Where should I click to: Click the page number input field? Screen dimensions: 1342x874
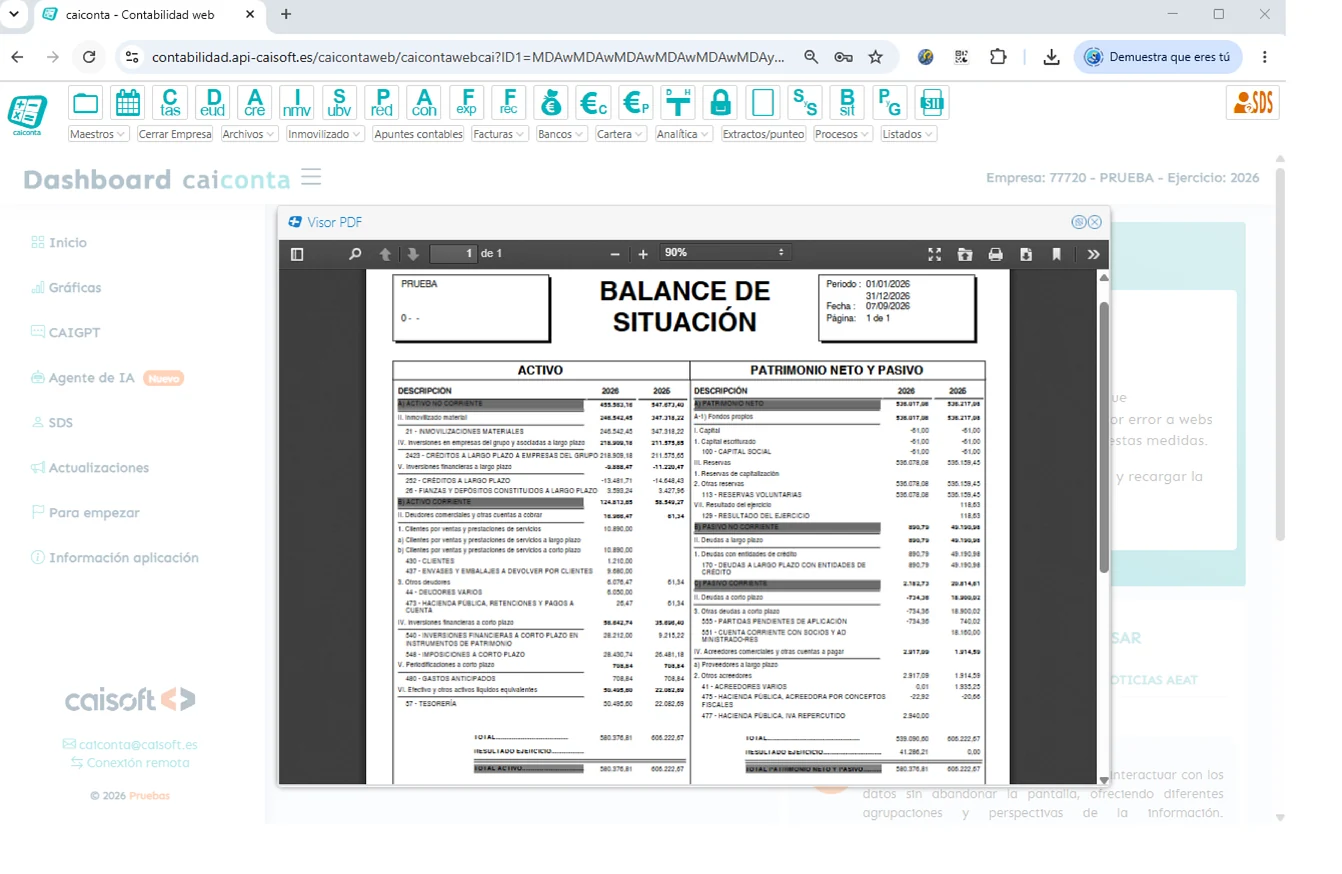click(453, 254)
